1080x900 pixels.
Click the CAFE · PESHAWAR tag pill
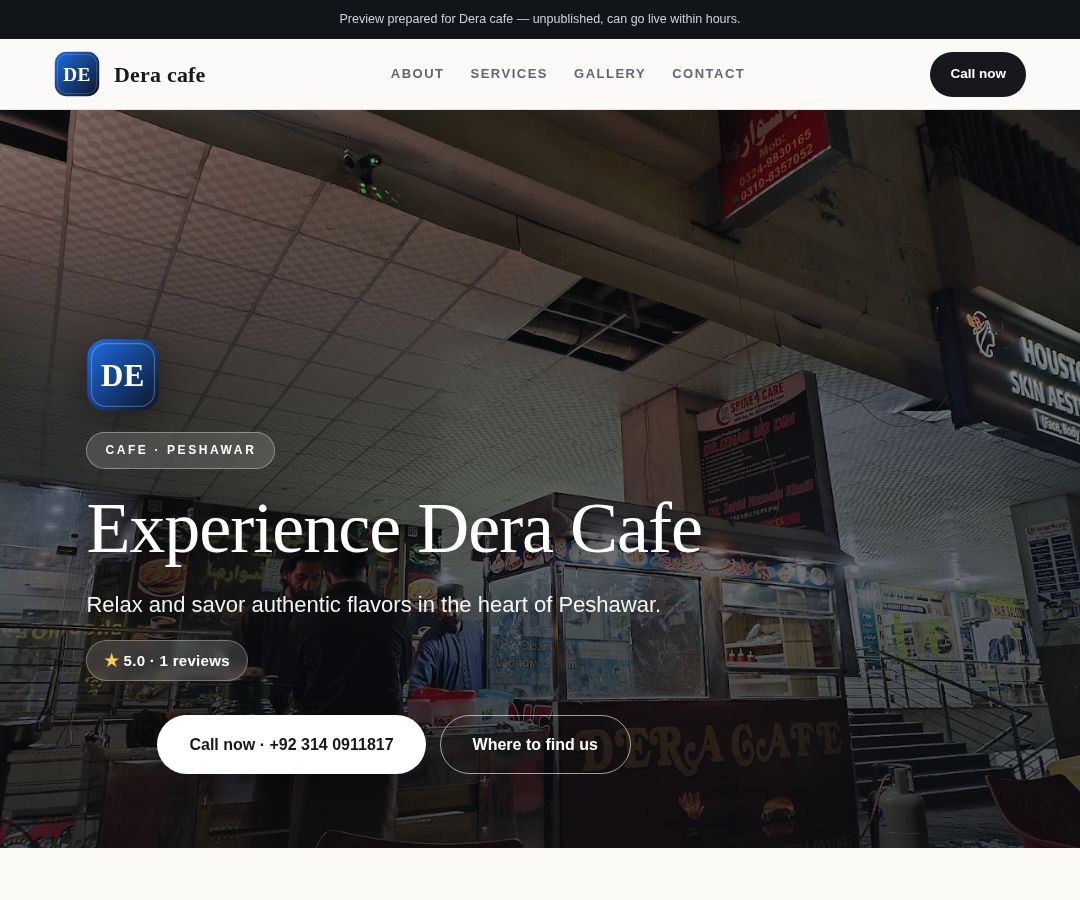coord(180,450)
